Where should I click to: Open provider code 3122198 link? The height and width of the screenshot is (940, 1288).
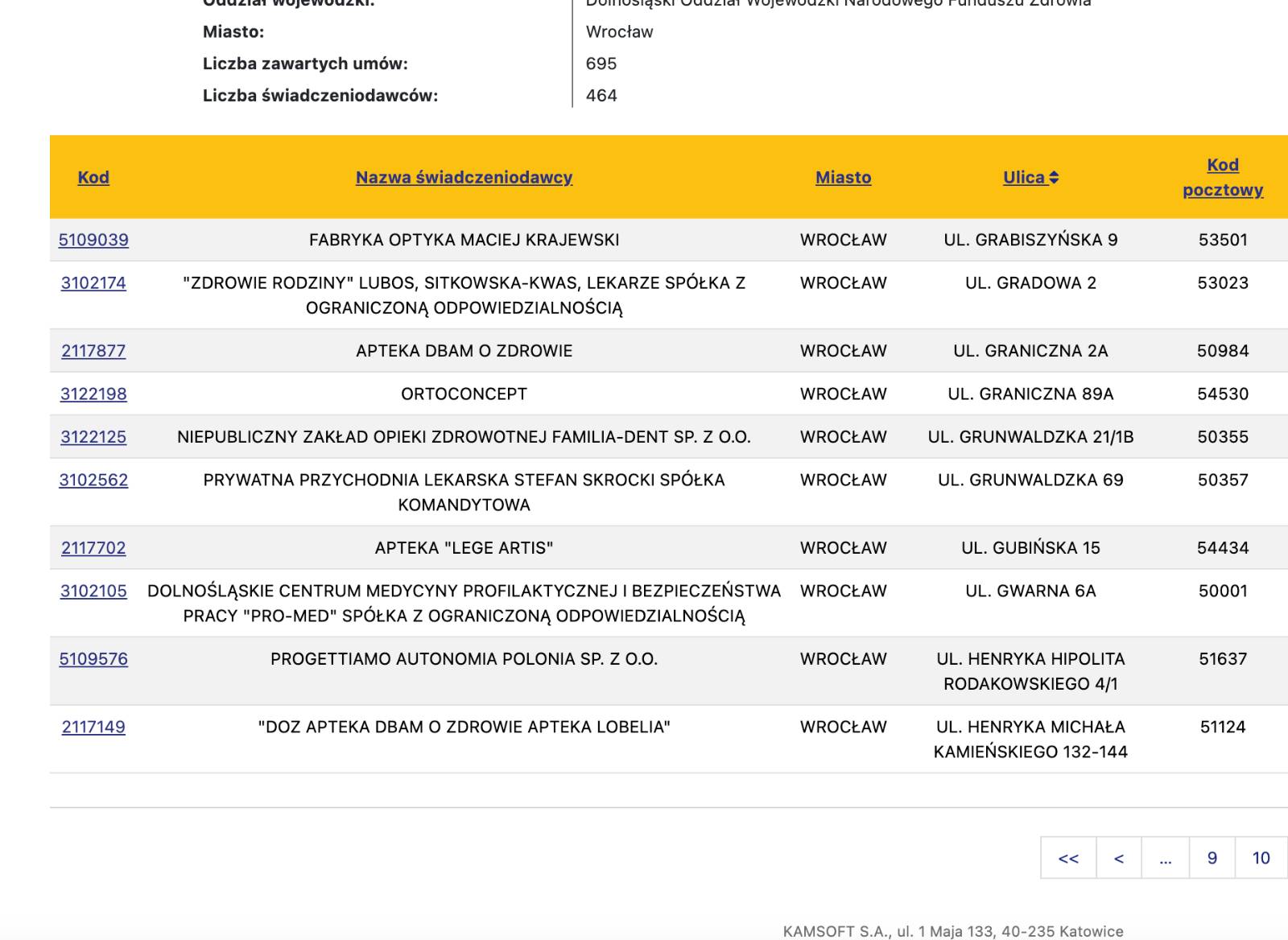93,394
